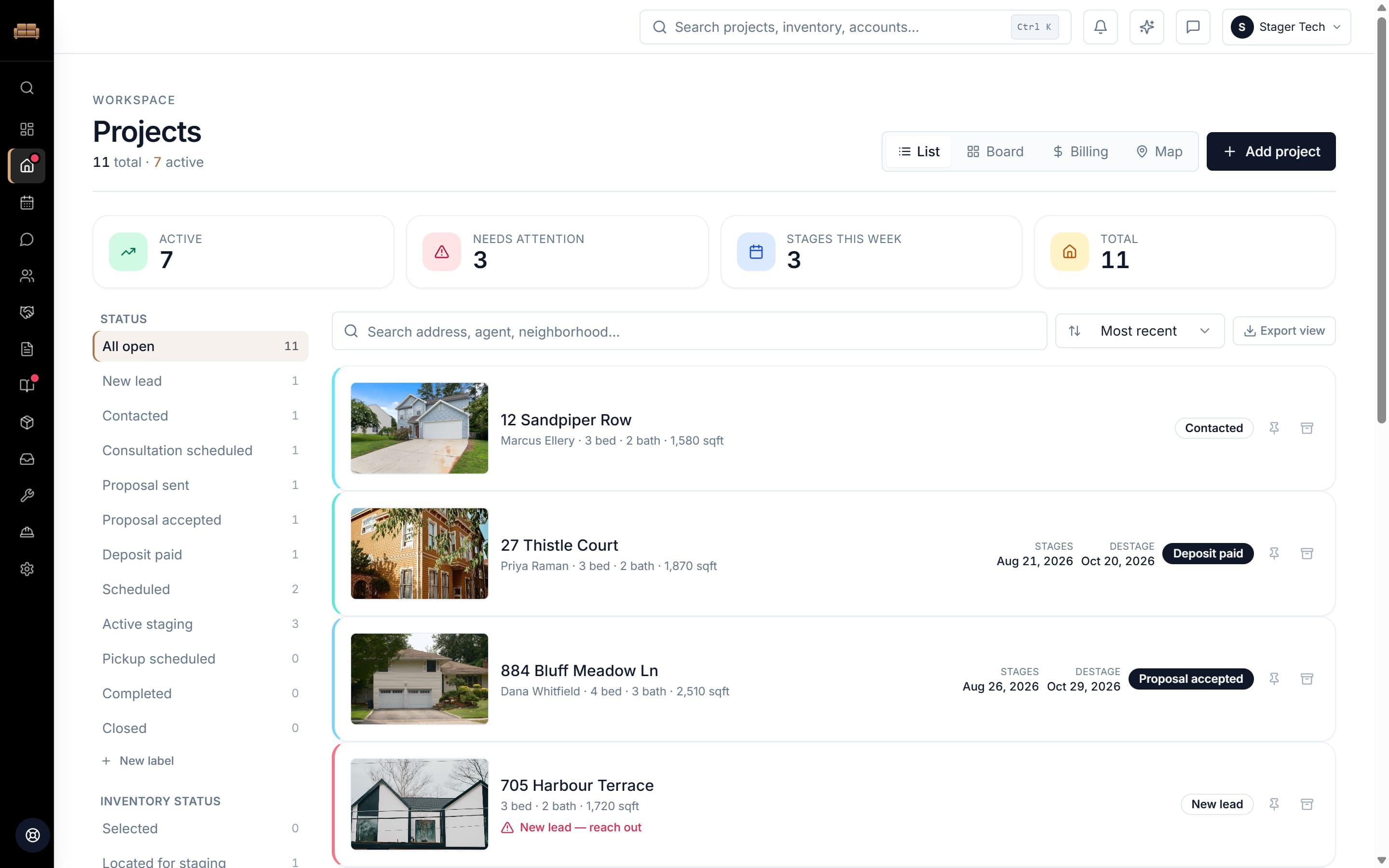Viewport: 1389px width, 868px height.
Task: Click the Export view button
Action: [x=1284, y=331]
